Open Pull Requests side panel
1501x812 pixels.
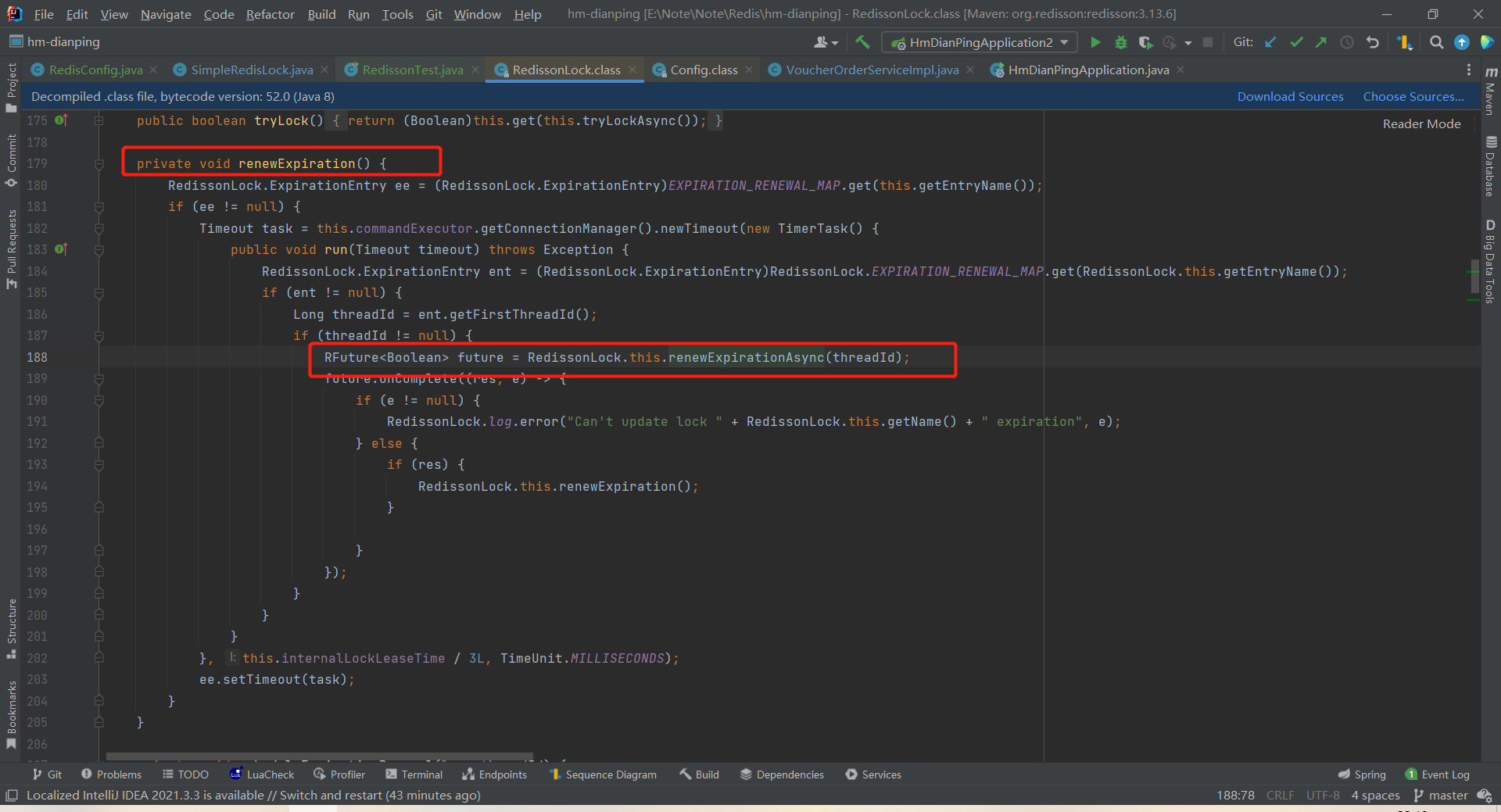pyautogui.click(x=11, y=249)
